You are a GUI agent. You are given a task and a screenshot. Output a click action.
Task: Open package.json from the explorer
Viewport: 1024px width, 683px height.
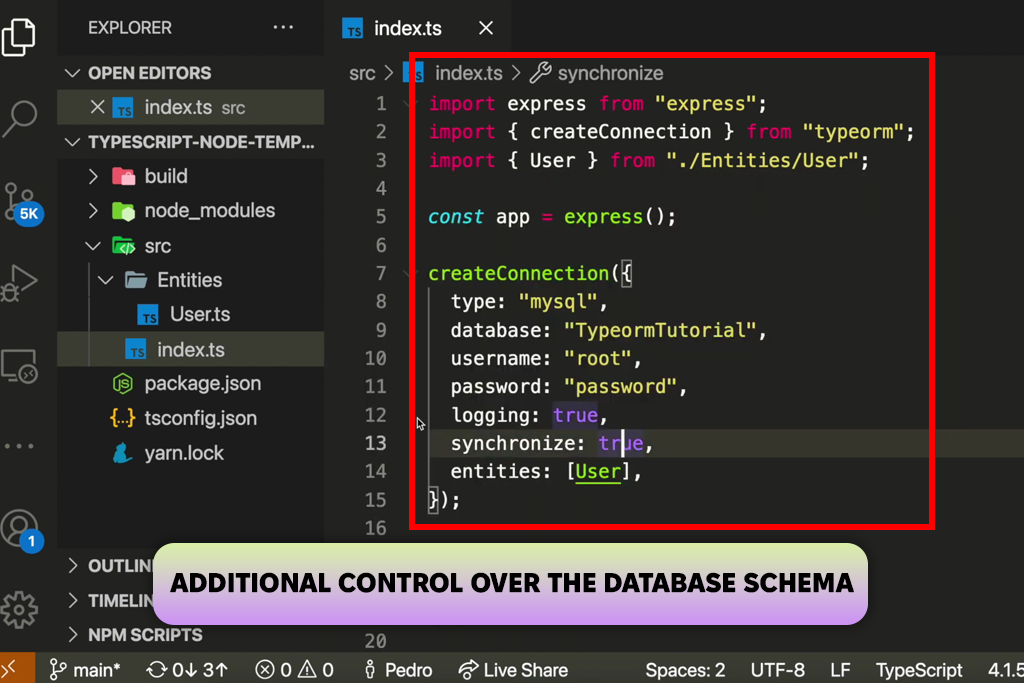202,384
